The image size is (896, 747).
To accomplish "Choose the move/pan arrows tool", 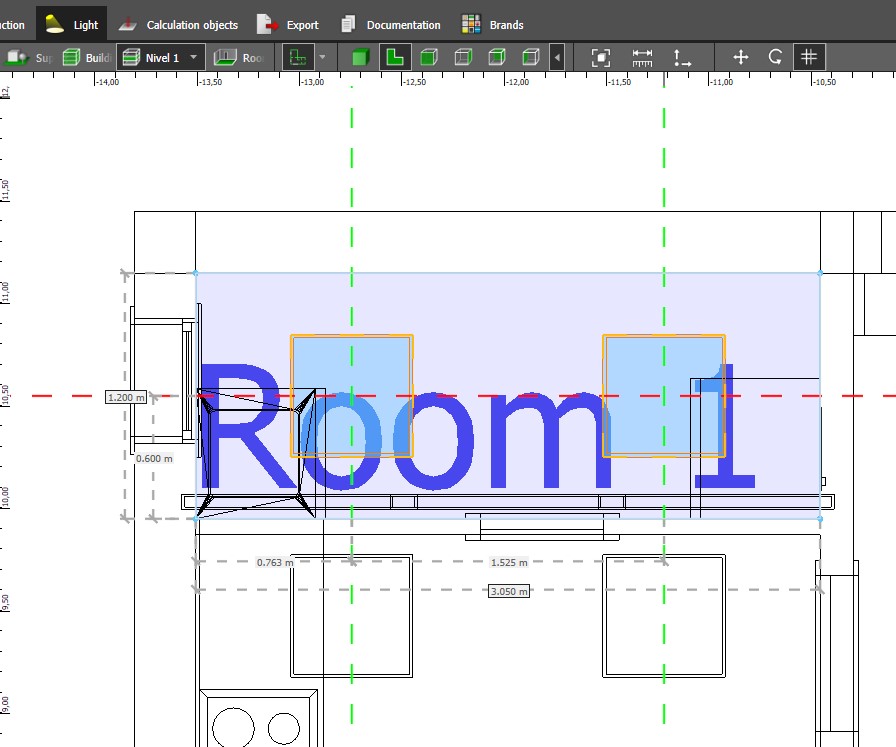I will 741,57.
